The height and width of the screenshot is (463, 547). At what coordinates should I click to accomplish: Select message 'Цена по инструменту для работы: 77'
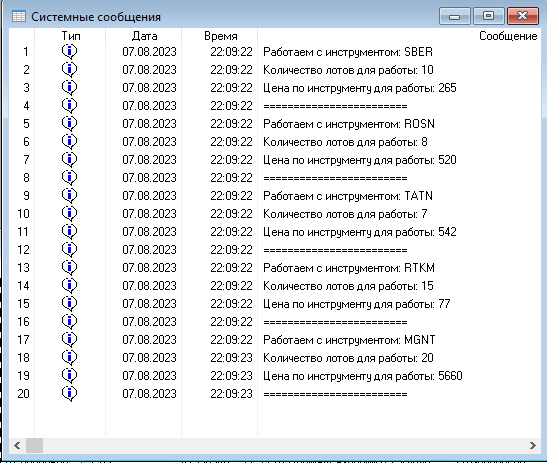[x=357, y=304]
